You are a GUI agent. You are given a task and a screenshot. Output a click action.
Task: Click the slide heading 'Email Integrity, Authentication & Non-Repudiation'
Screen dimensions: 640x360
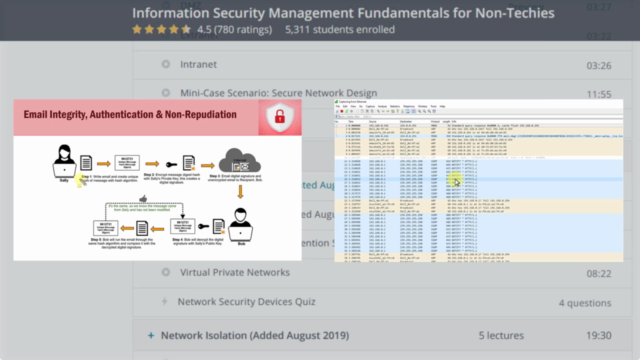click(x=130, y=114)
